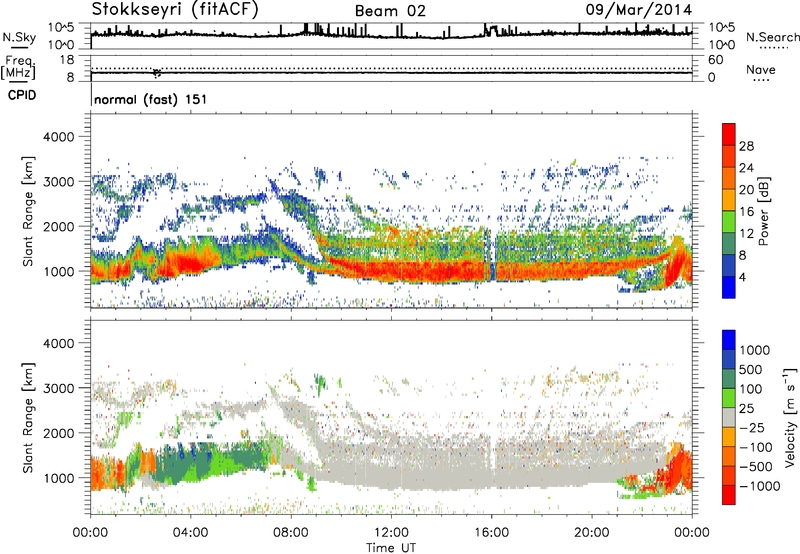Click the 'Time UT' axis title

[391, 548]
